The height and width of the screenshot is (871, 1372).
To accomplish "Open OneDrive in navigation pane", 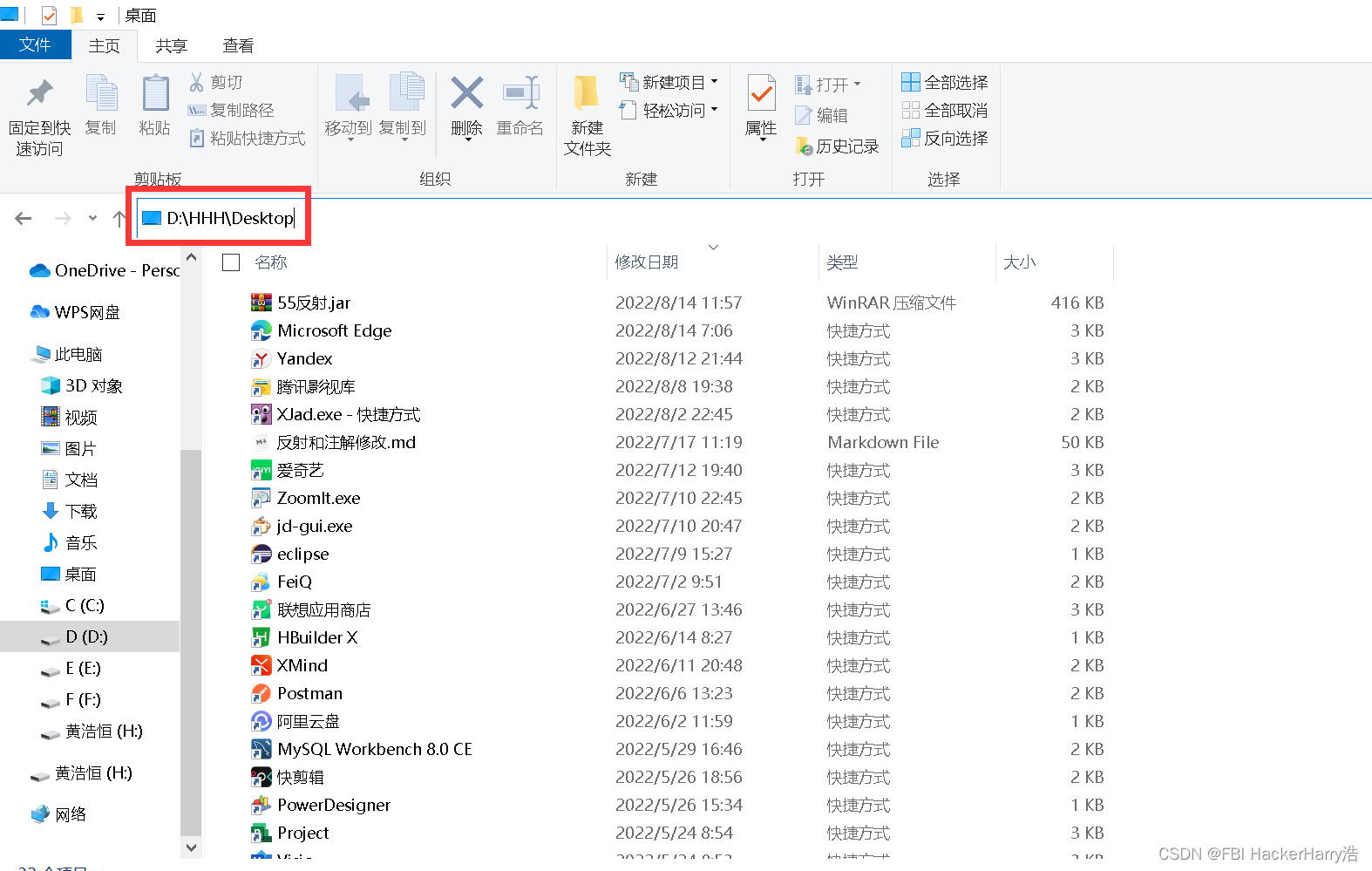I will tap(104, 270).
